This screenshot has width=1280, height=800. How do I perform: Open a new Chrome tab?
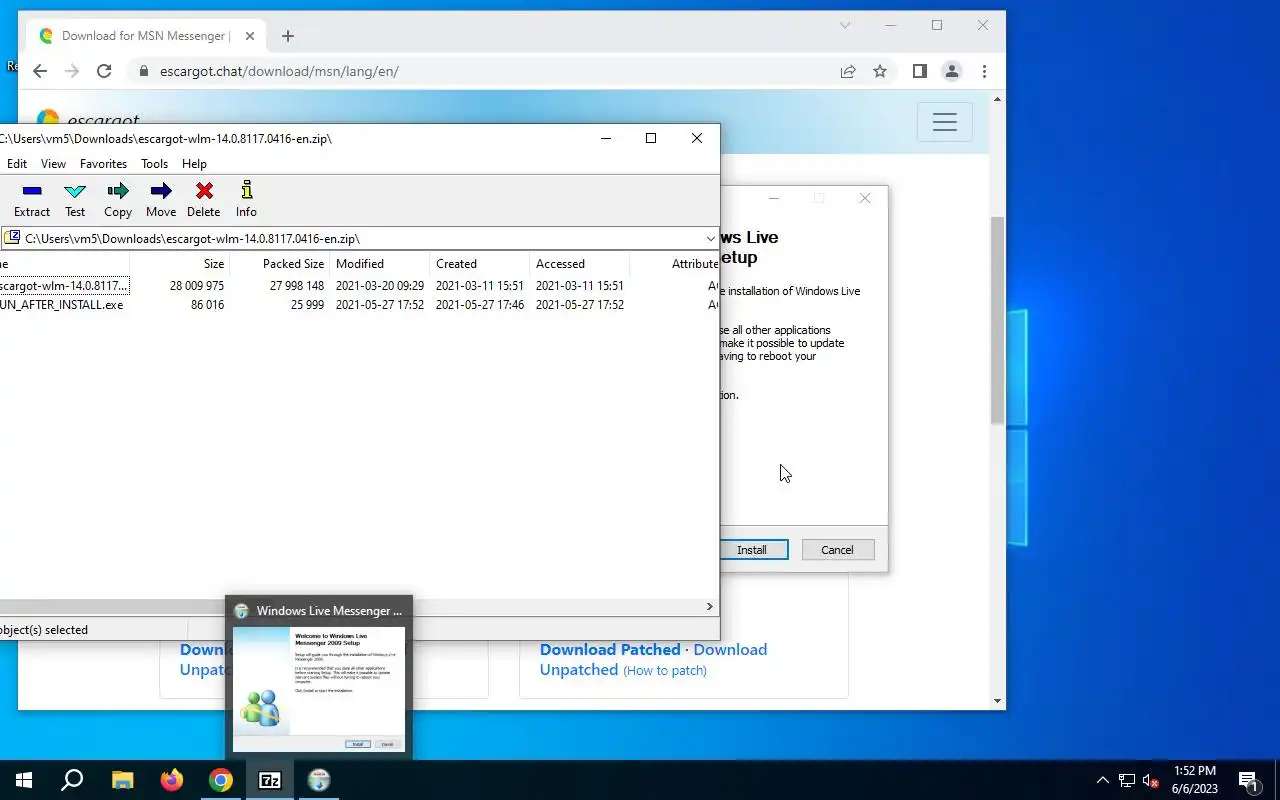pos(288,36)
